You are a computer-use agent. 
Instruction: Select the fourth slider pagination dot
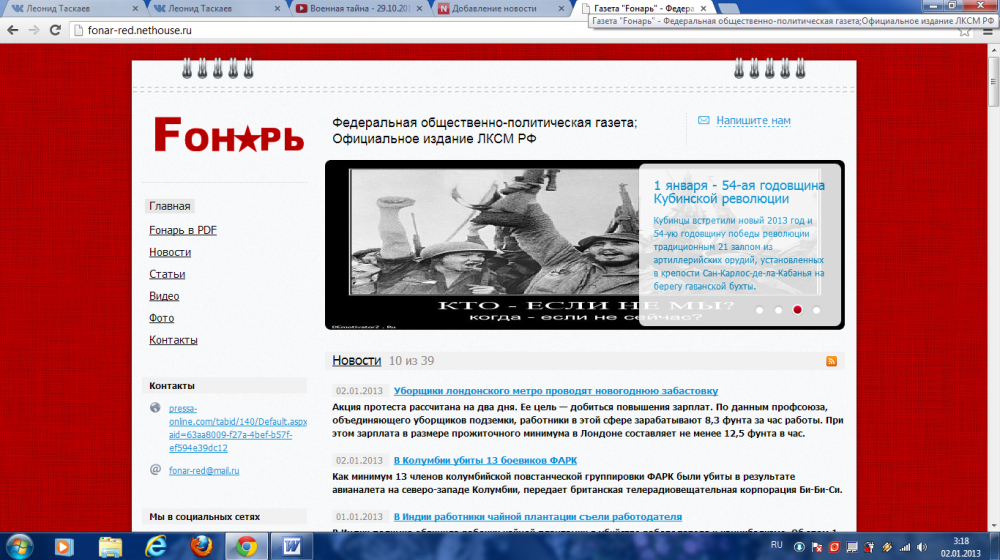pos(816,310)
